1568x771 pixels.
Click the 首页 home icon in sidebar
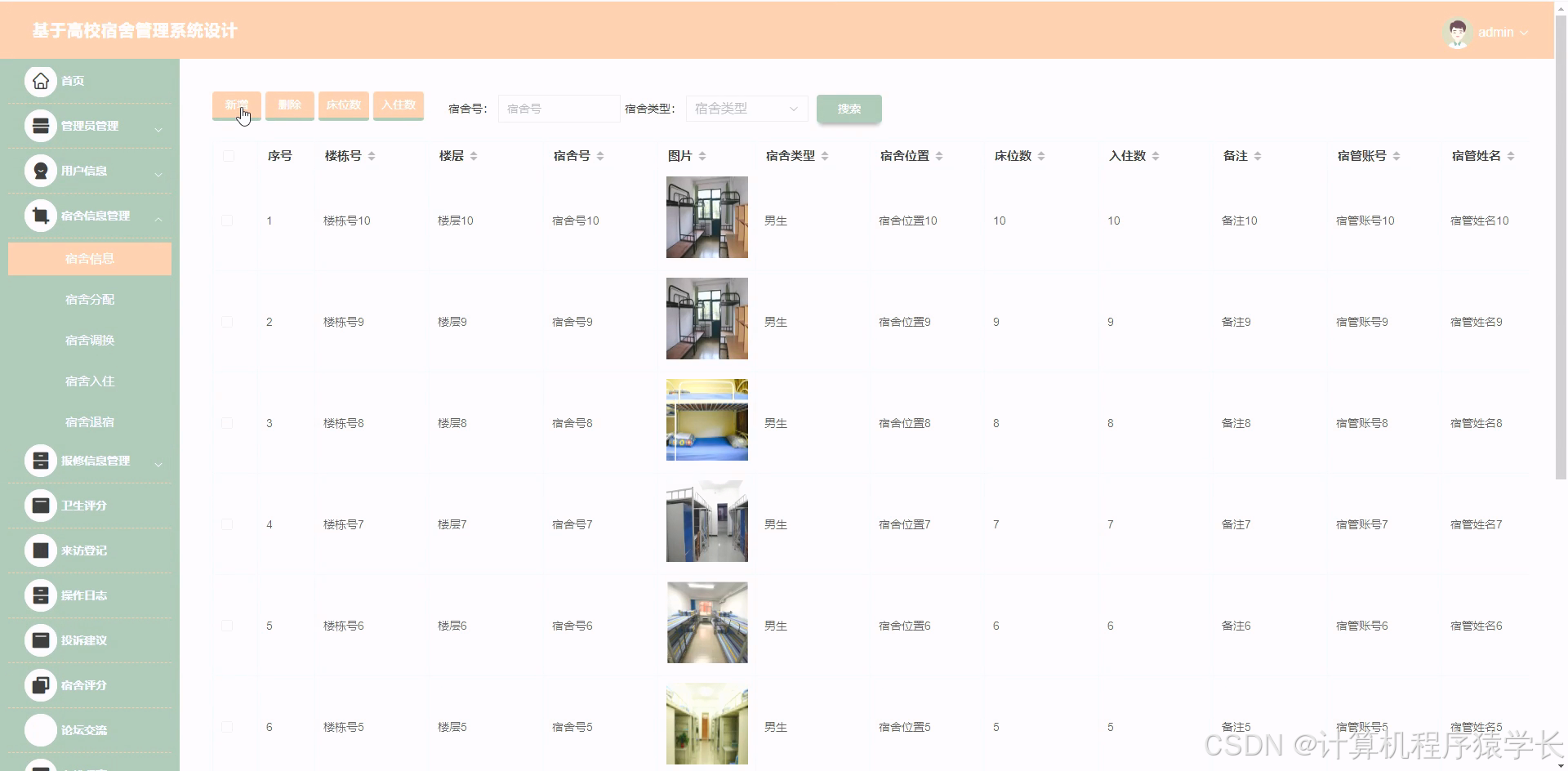point(40,81)
